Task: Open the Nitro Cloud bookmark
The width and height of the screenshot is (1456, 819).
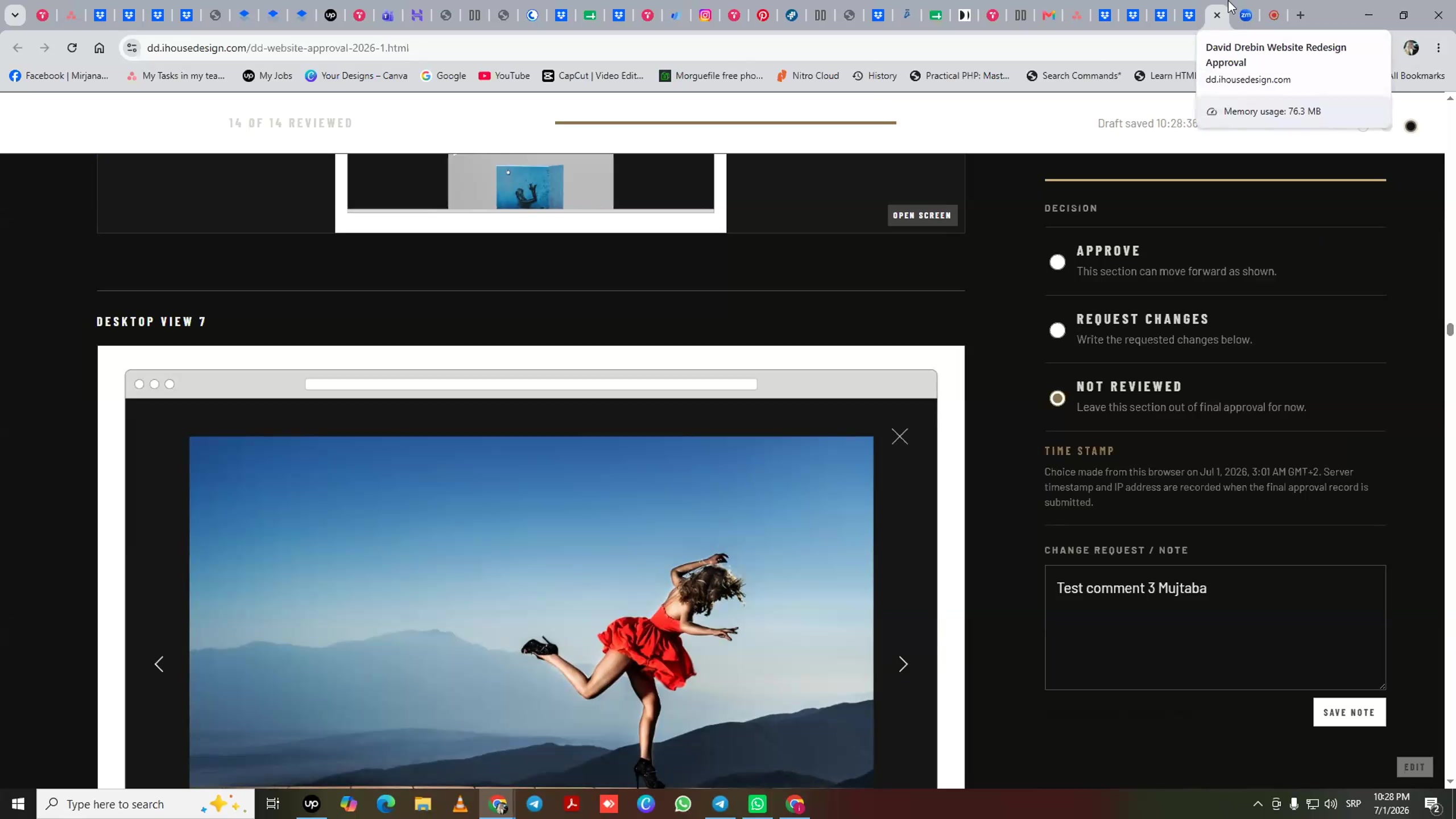Action: (808, 76)
